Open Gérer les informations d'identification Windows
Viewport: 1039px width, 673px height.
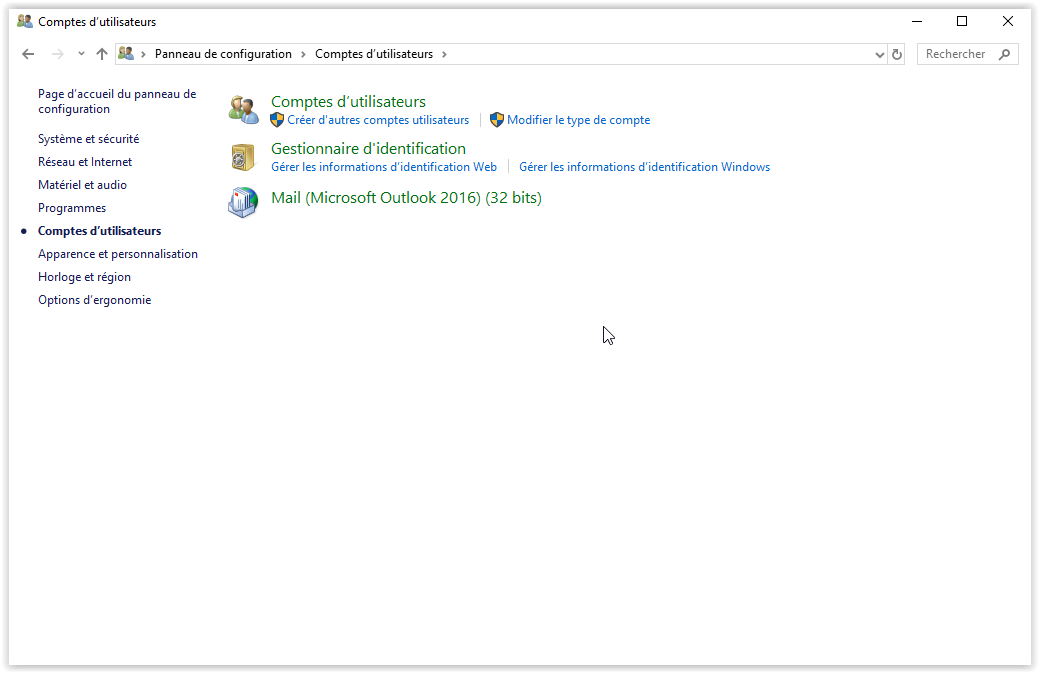[644, 167]
